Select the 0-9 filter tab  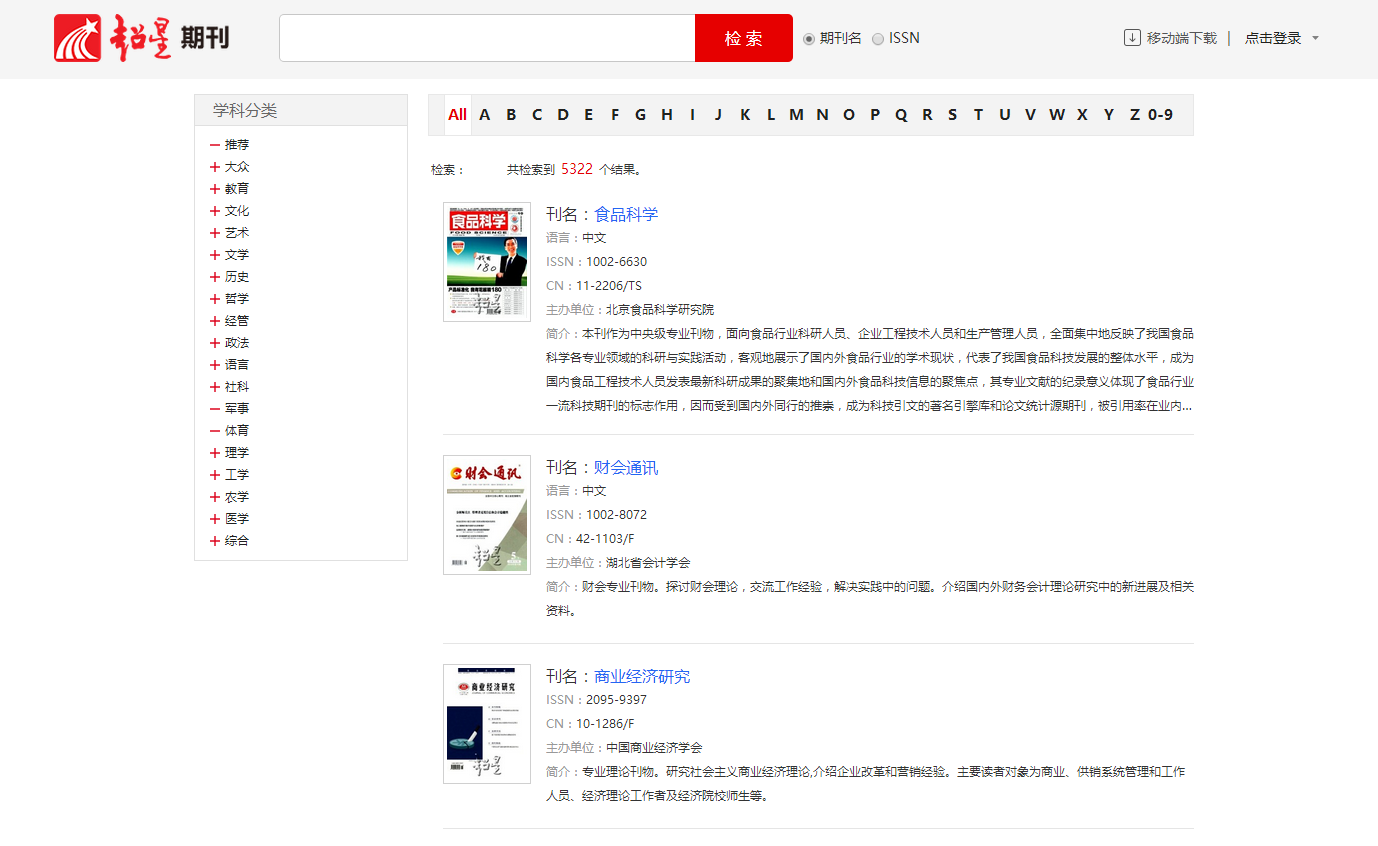[x=1160, y=115]
